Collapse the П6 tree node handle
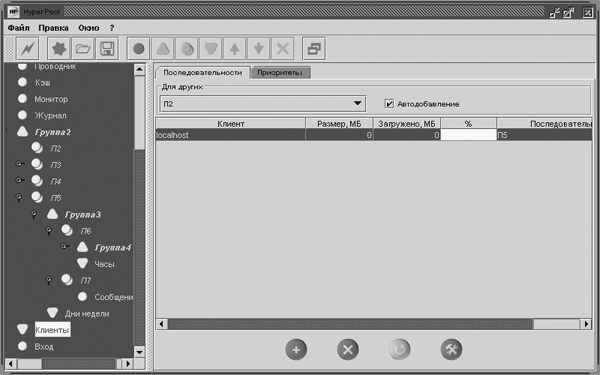The height and width of the screenshot is (375, 600). 49,231
